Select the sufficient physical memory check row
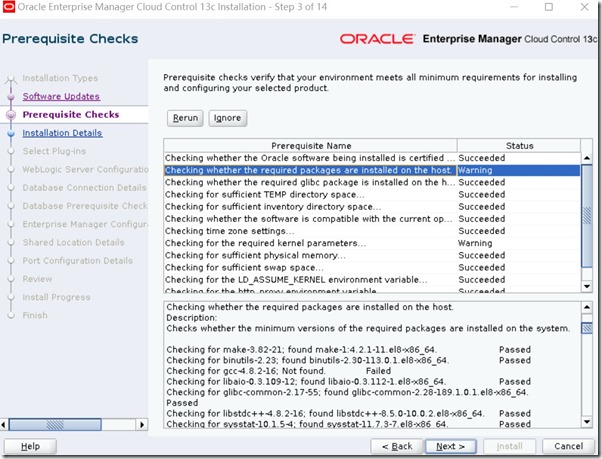This screenshot has width=602, height=459. (x=372, y=255)
